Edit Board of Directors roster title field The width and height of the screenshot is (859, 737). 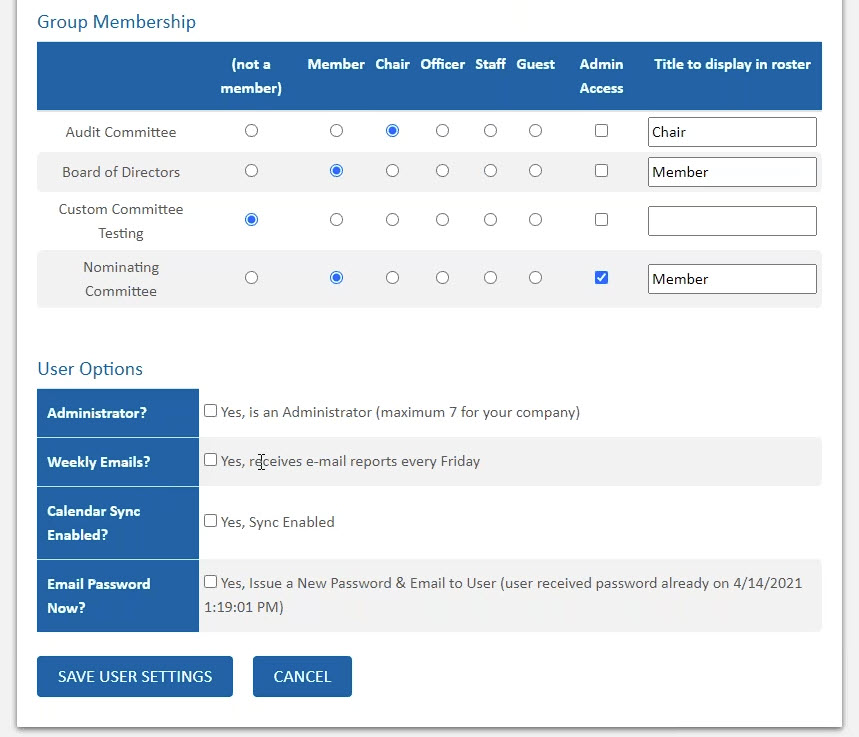pyautogui.click(x=732, y=172)
